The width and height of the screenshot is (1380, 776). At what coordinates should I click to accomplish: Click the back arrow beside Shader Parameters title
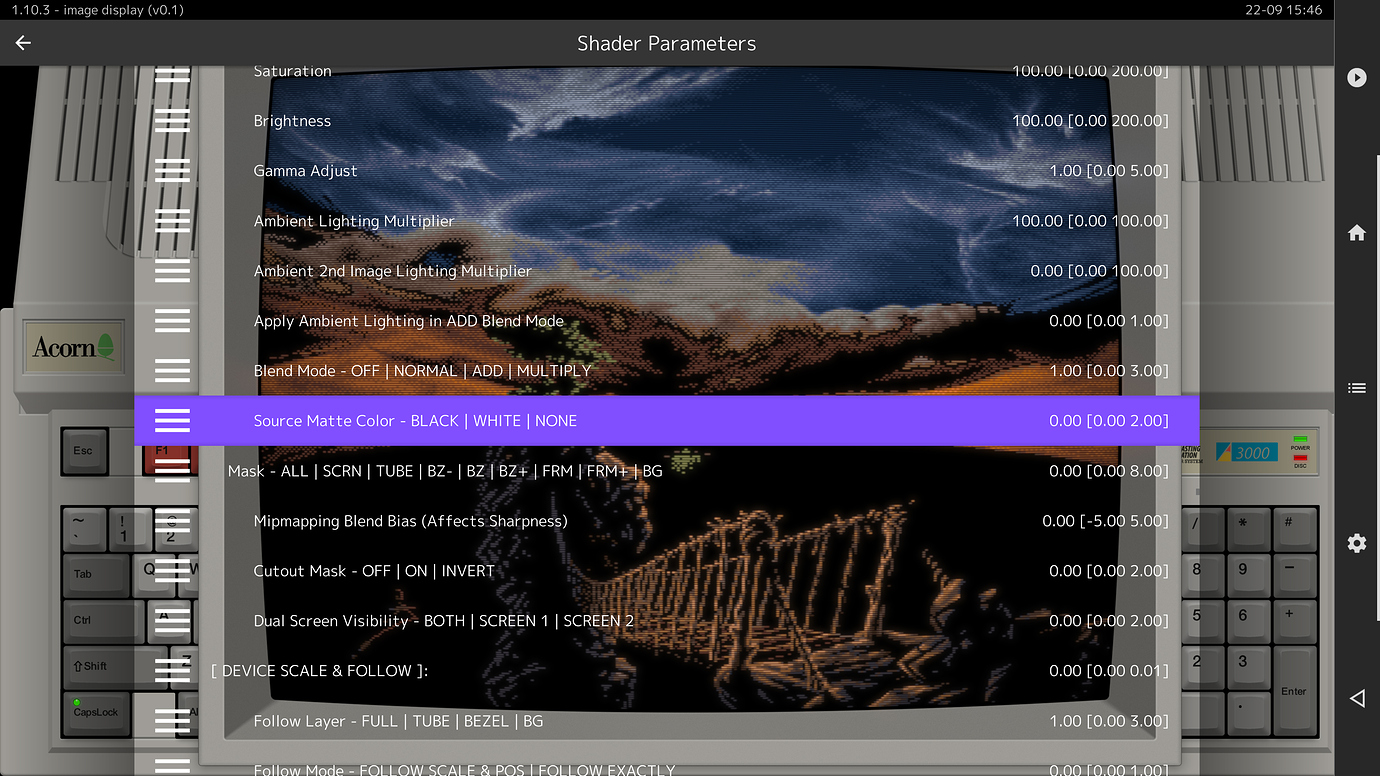point(22,43)
